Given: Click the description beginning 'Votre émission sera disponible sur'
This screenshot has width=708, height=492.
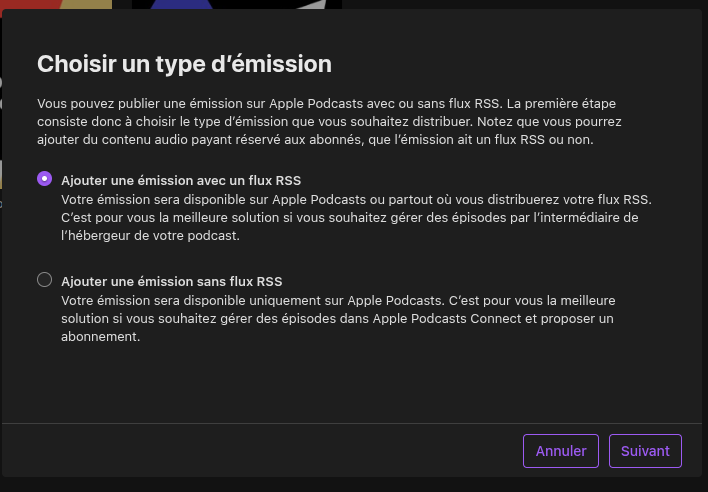Looking at the screenshot, I should click(x=356, y=218).
